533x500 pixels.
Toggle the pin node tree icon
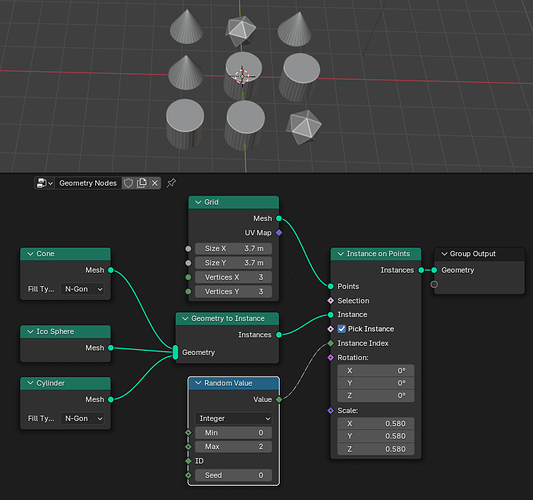[171, 183]
